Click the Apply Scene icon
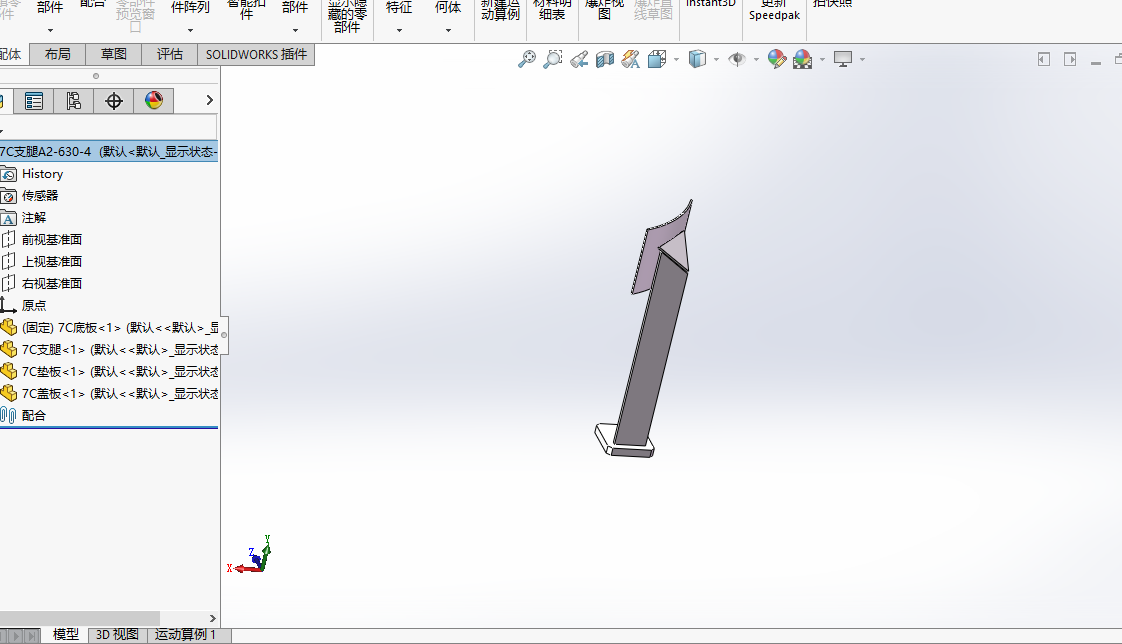1122x644 pixels. (x=803, y=59)
